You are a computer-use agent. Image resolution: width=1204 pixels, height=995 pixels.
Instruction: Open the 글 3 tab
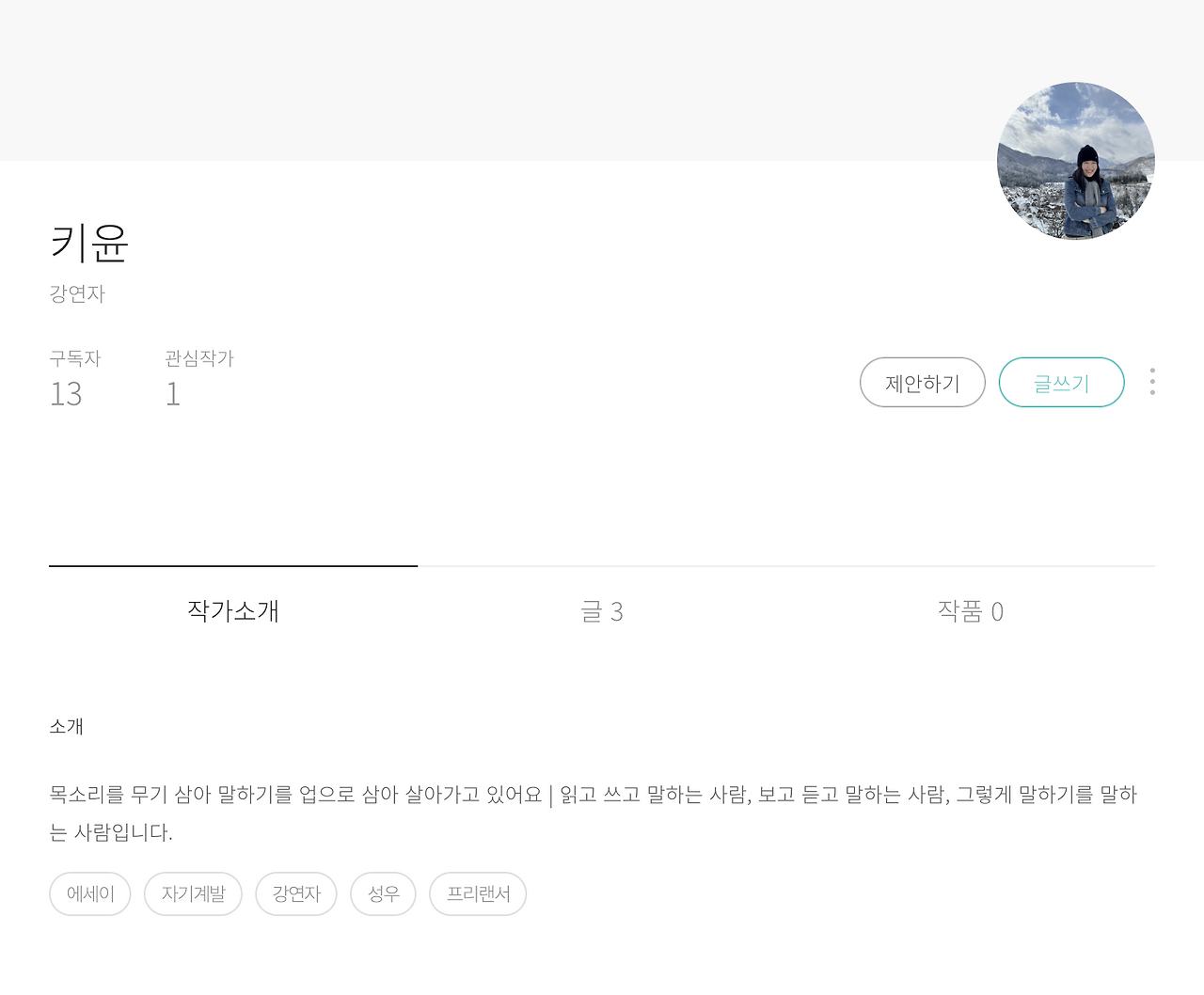(x=601, y=611)
